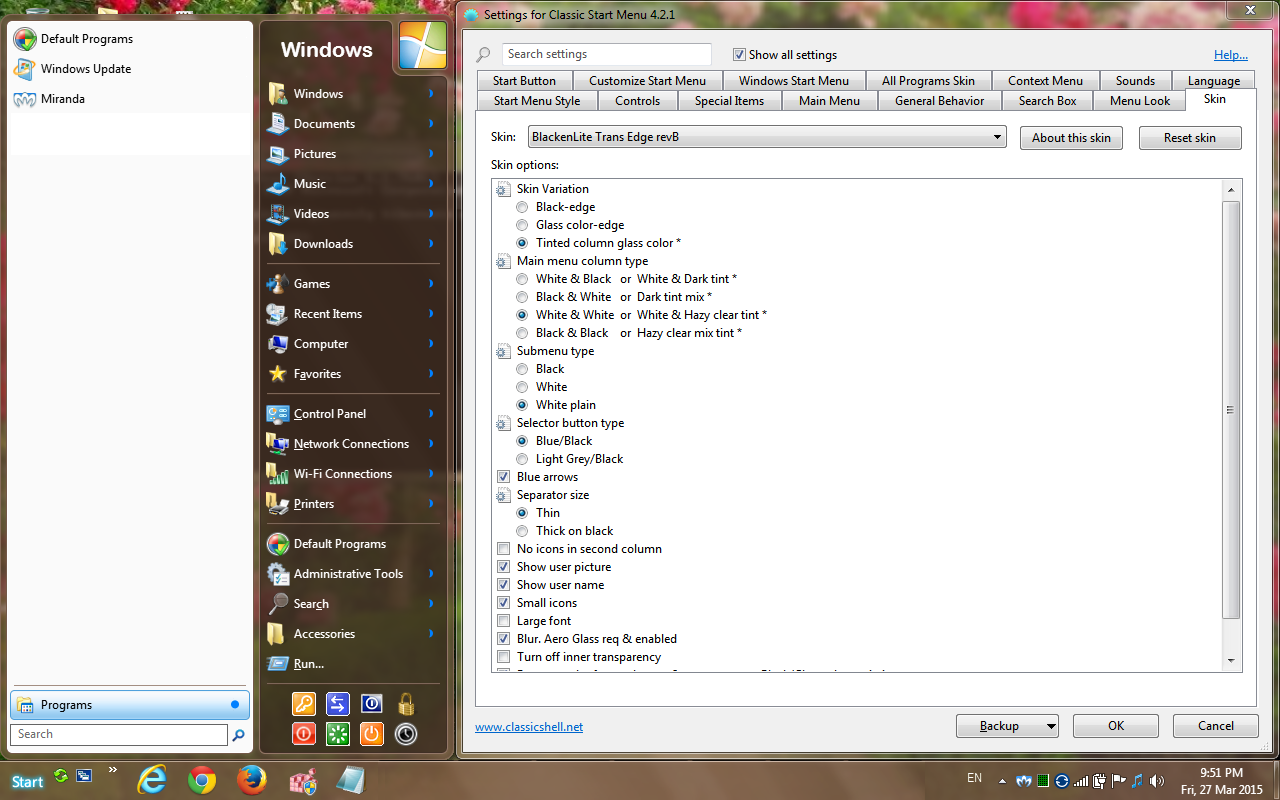This screenshot has height=800, width=1280.
Task: Click the black clock sleep icon
Action: click(406, 734)
